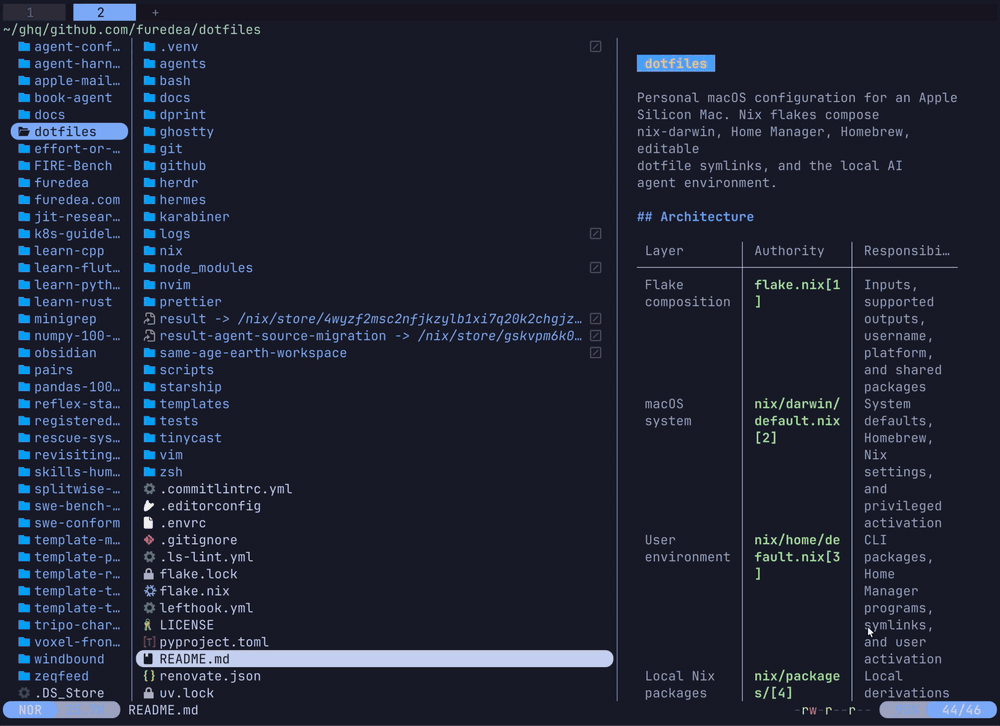1000x726 pixels.
Task: Click the padlock icon beside flake.lock
Action: click(x=149, y=574)
